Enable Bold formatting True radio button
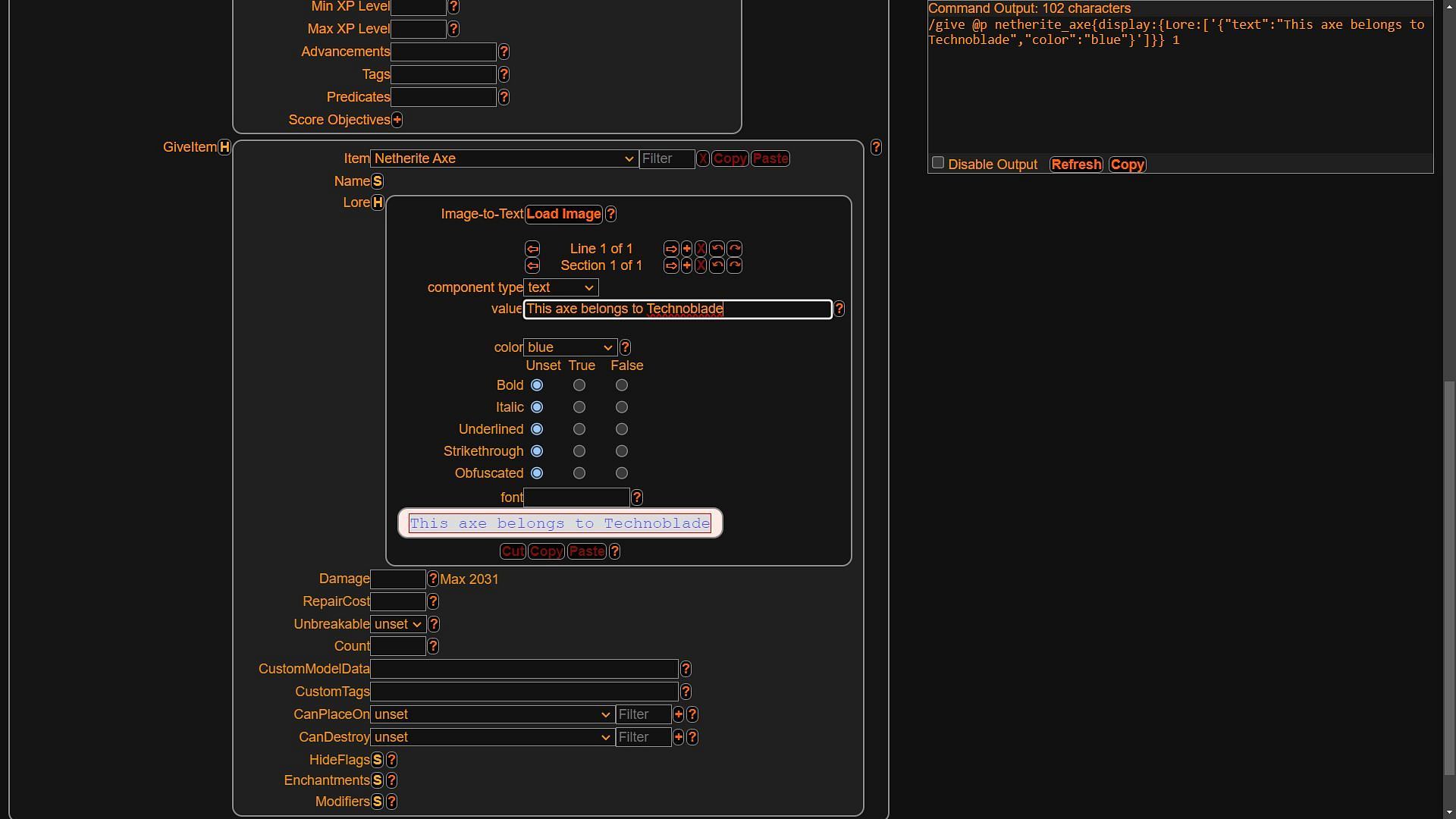Viewport: 1456px width, 819px height. pos(579,385)
